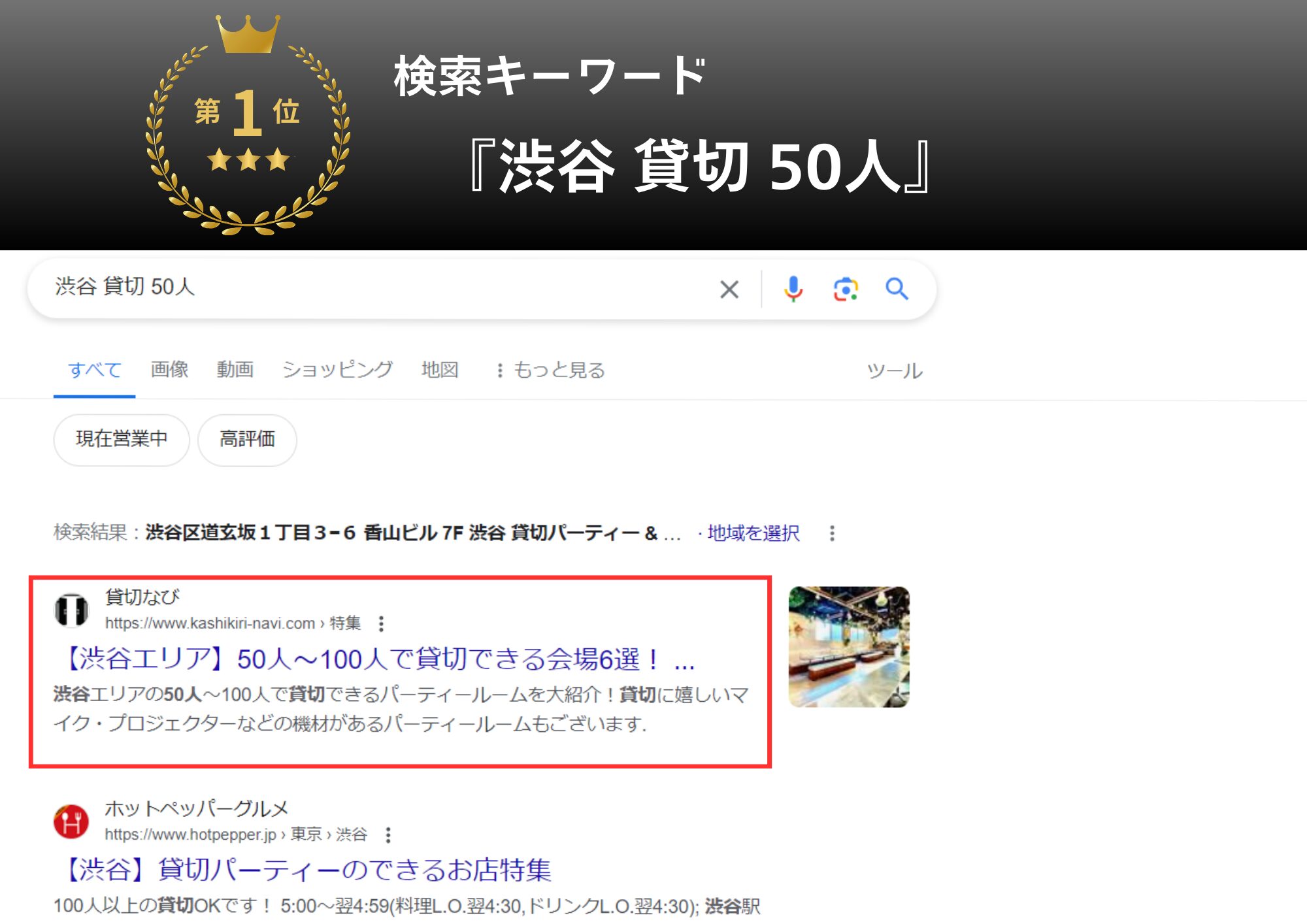The image size is (1307, 924).
Task: Open Google Lens image search icon
Action: coord(846,289)
